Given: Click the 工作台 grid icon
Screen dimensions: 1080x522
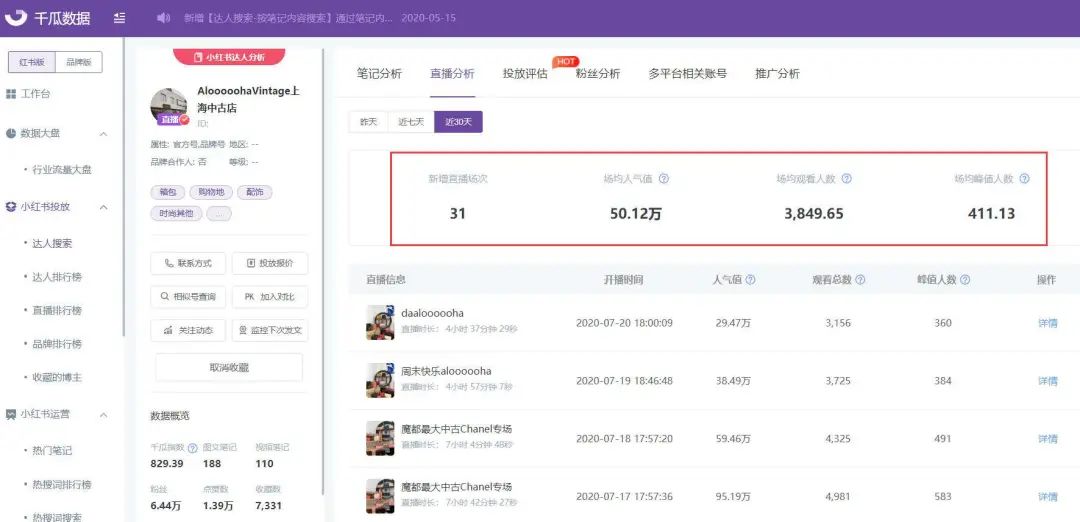Looking at the screenshot, I should [x=11, y=94].
